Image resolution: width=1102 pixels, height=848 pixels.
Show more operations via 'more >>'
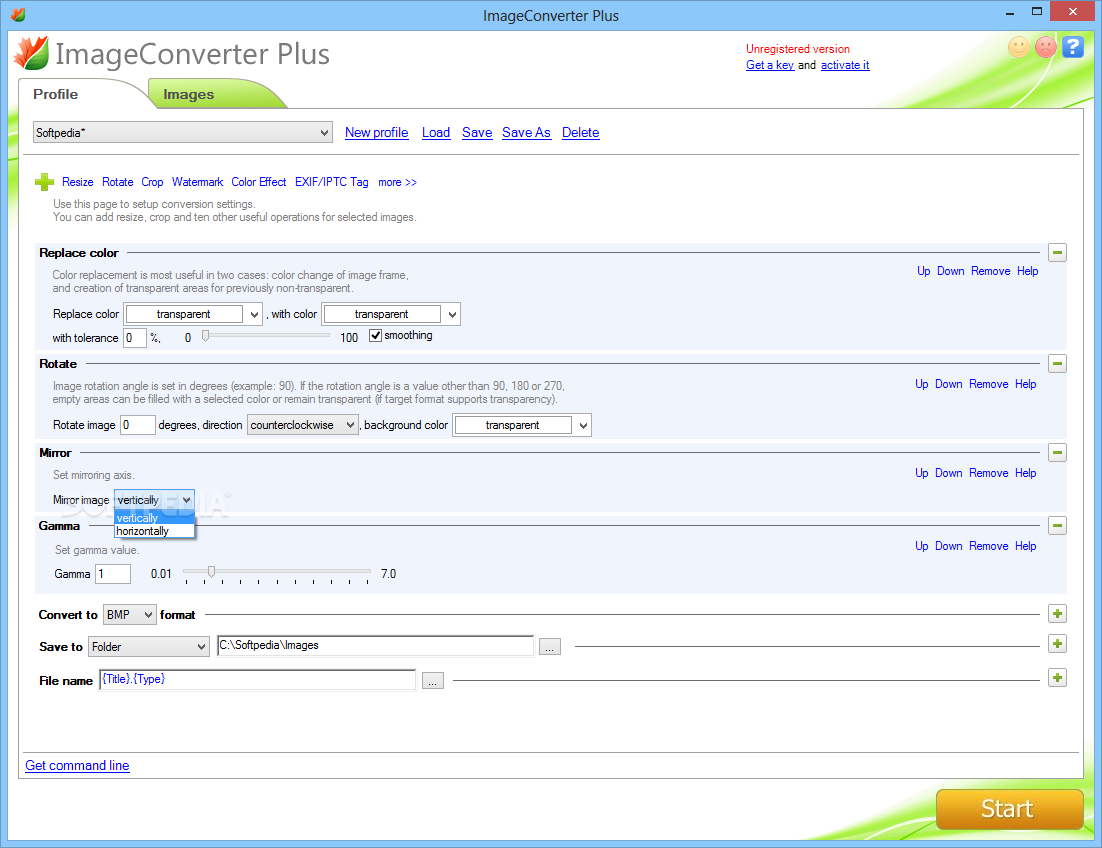397,182
